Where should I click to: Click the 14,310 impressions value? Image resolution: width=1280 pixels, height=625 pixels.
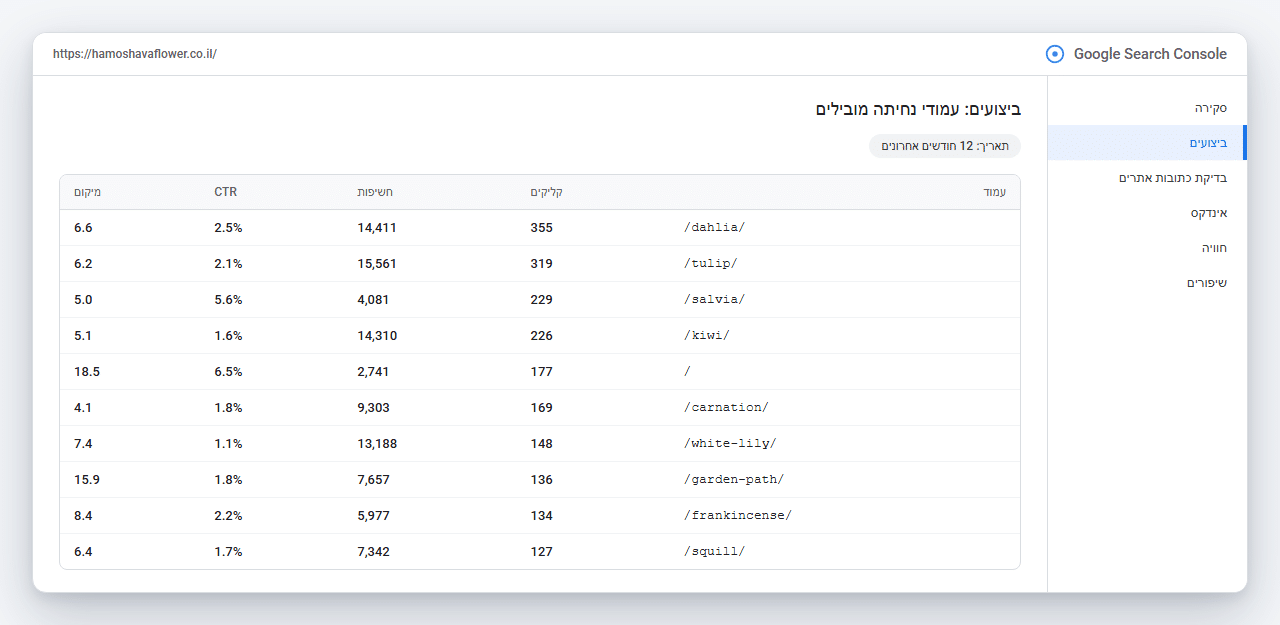point(377,336)
